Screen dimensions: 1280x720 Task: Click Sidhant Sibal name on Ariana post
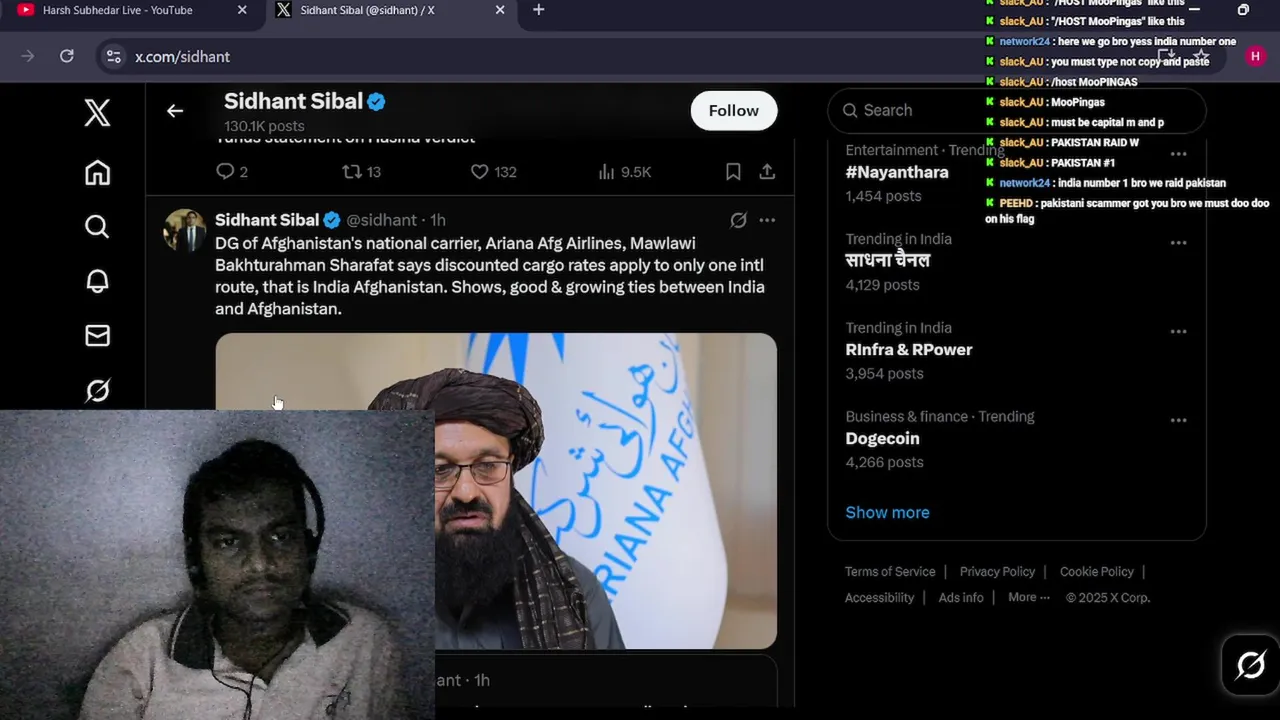tap(267, 220)
